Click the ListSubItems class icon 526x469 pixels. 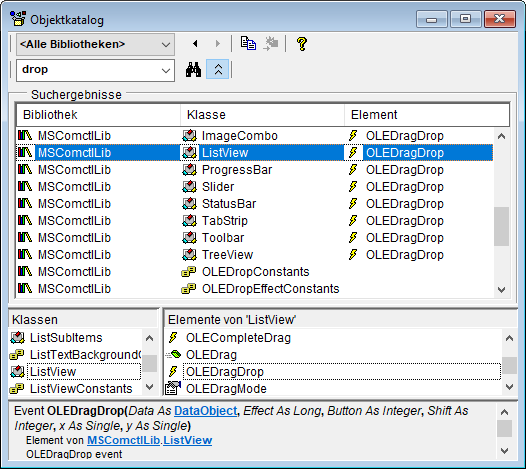click(17, 337)
